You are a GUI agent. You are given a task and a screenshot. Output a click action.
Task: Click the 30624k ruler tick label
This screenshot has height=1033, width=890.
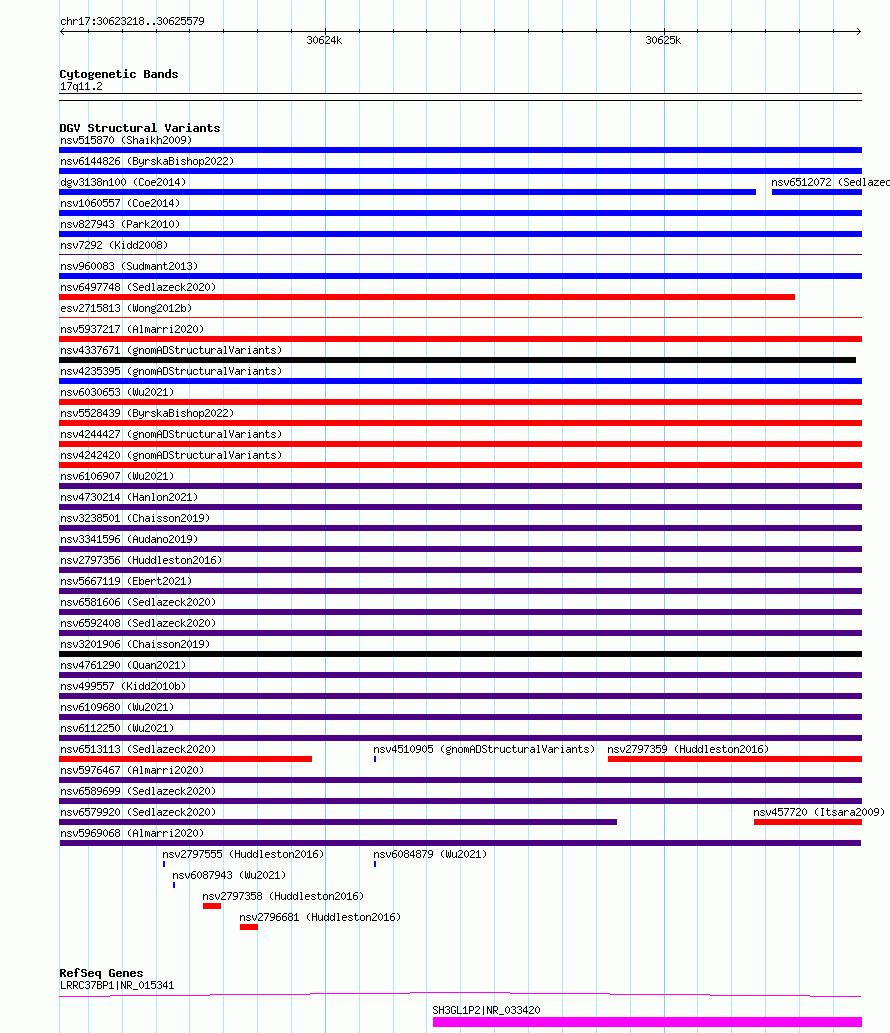324,41
